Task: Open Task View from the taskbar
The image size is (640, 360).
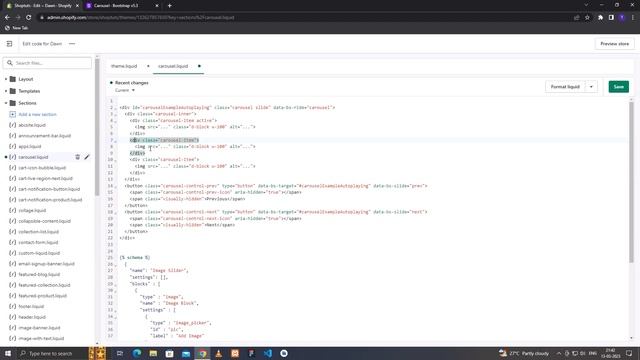Action: pos(120,353)
